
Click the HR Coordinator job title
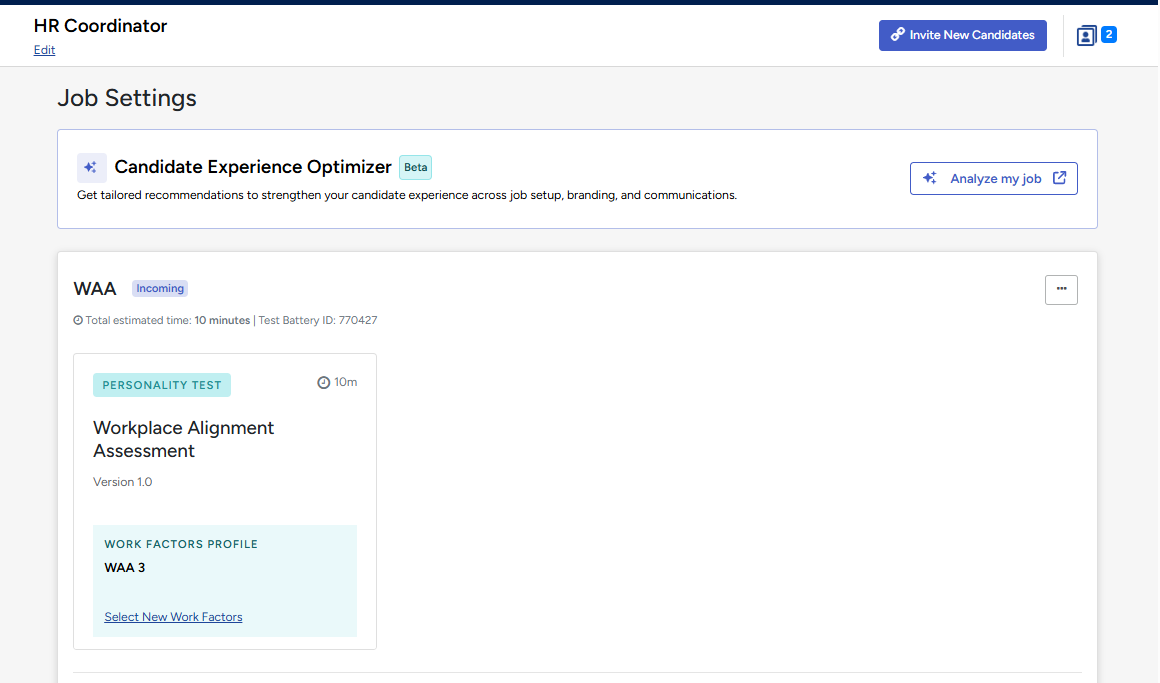point(101,26)
